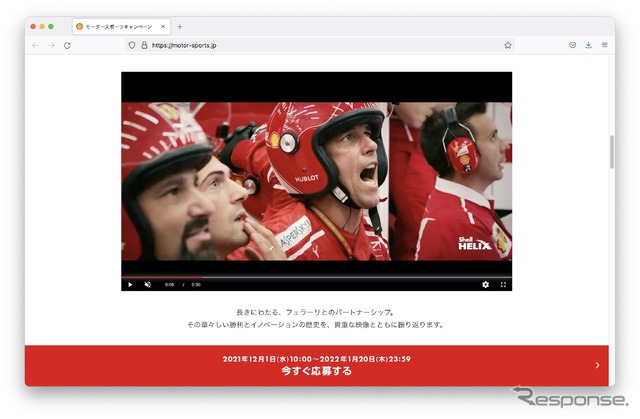The image size is (640, 419).
Task: Click the right chevron on the red banner
Action: pyautogui.click(x=597, y=365)
